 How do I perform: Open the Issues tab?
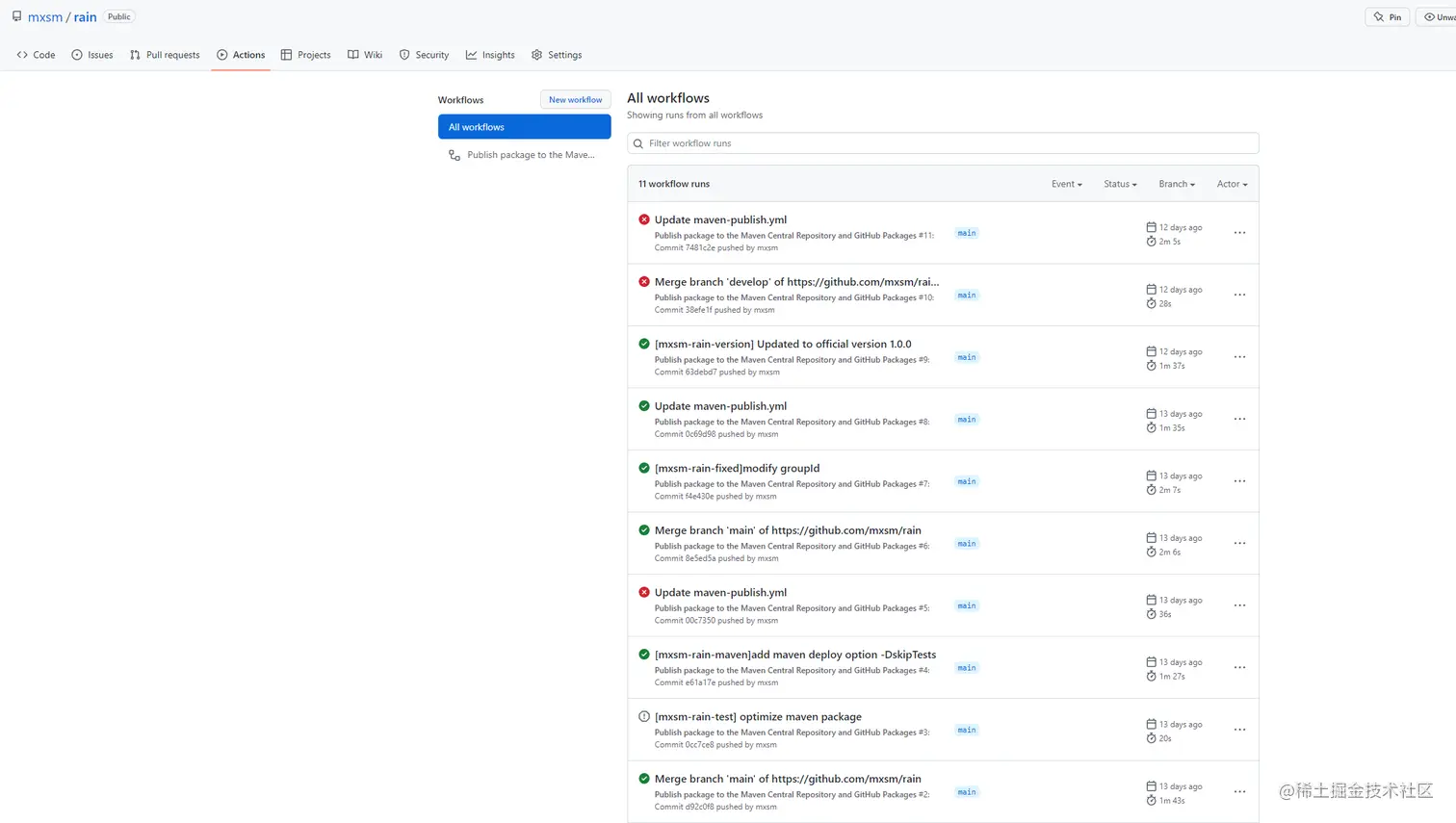pyautogui.click(x=92, y=55)
